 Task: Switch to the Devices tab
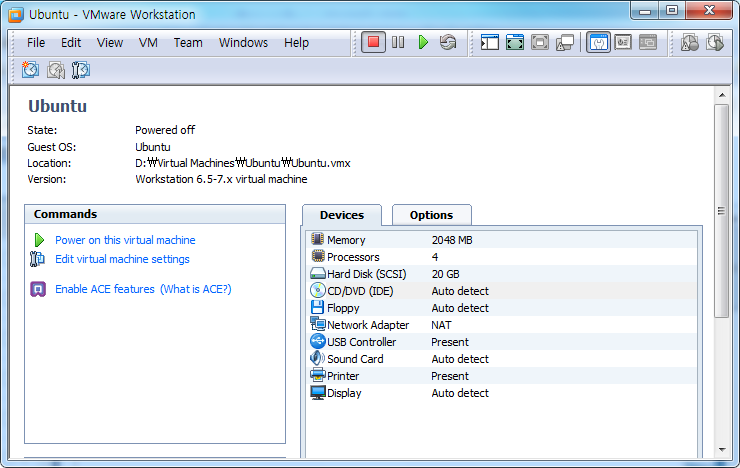[x=342, y=215]
